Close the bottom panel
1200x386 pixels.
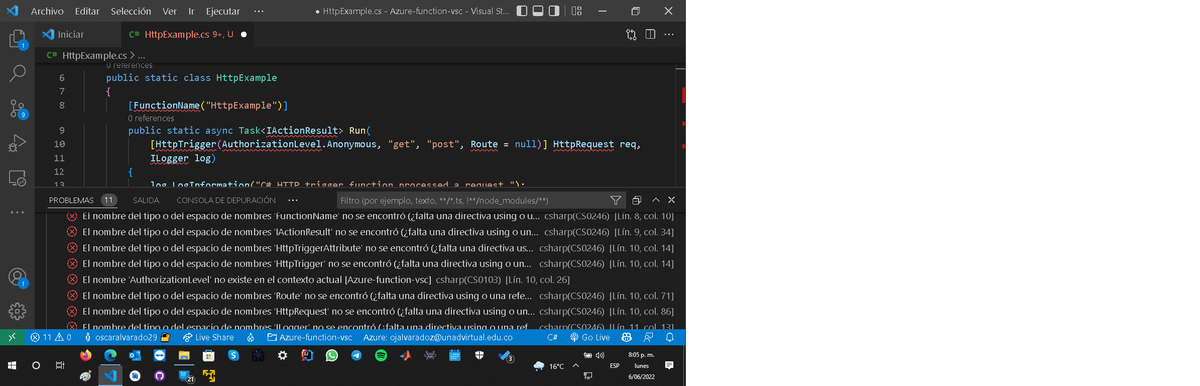tap(671, 200)
